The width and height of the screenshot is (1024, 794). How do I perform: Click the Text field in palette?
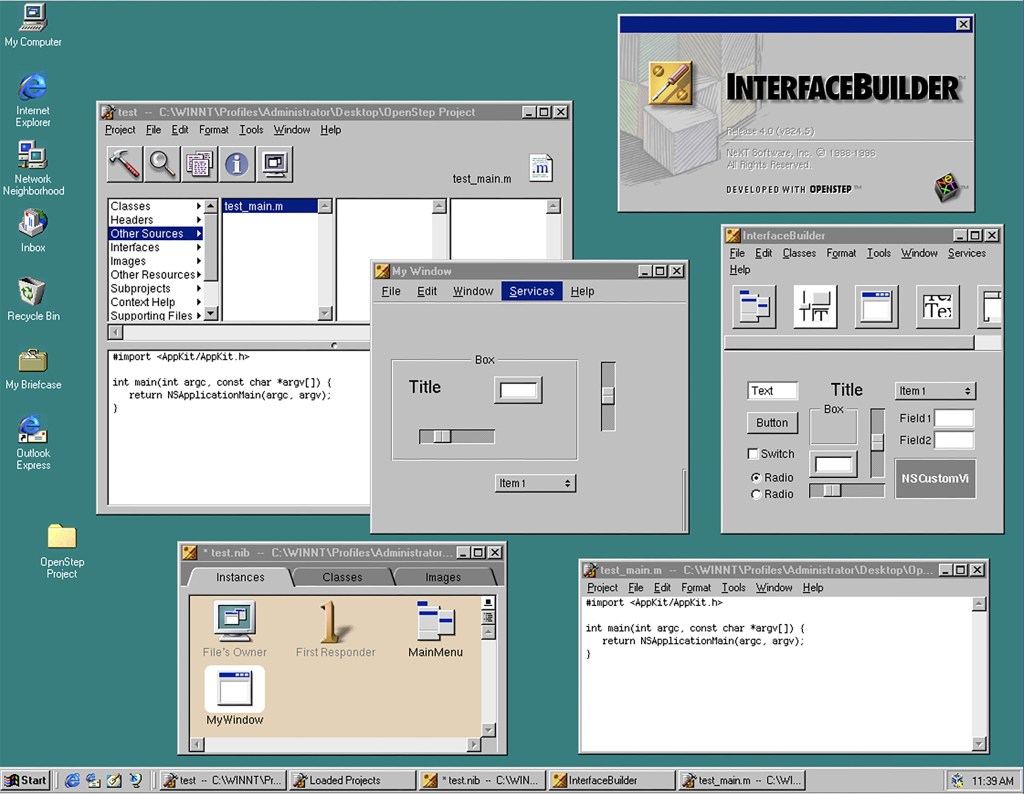[x=772, y=390]
